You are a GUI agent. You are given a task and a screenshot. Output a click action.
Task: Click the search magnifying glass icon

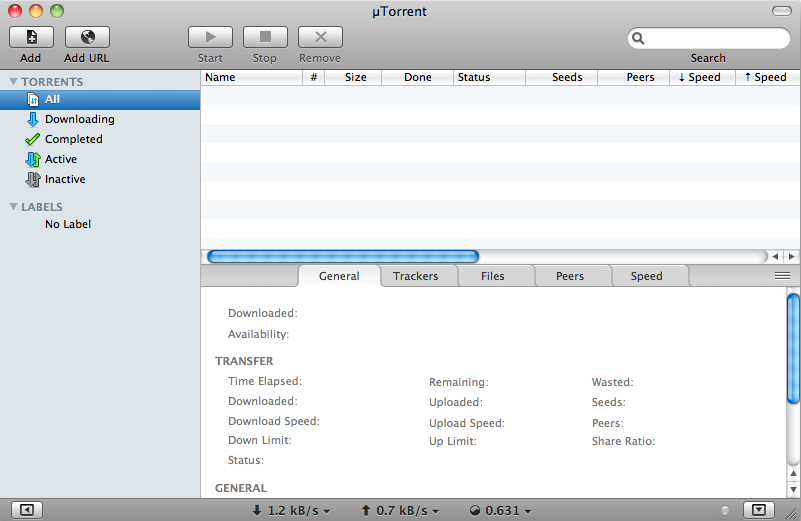coord(638,38)
